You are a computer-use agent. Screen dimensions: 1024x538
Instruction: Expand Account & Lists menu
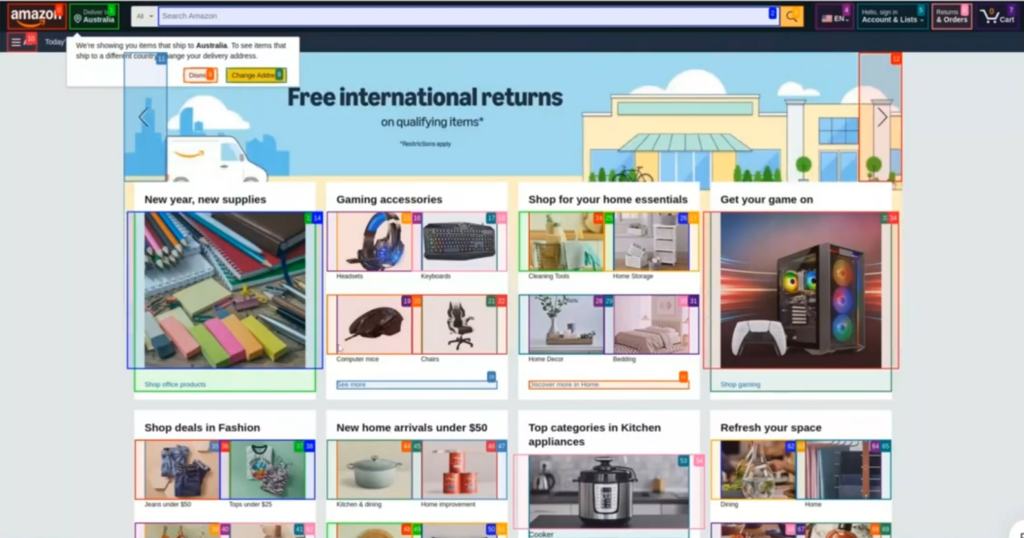pyautogui.click(x=891, y=17)
